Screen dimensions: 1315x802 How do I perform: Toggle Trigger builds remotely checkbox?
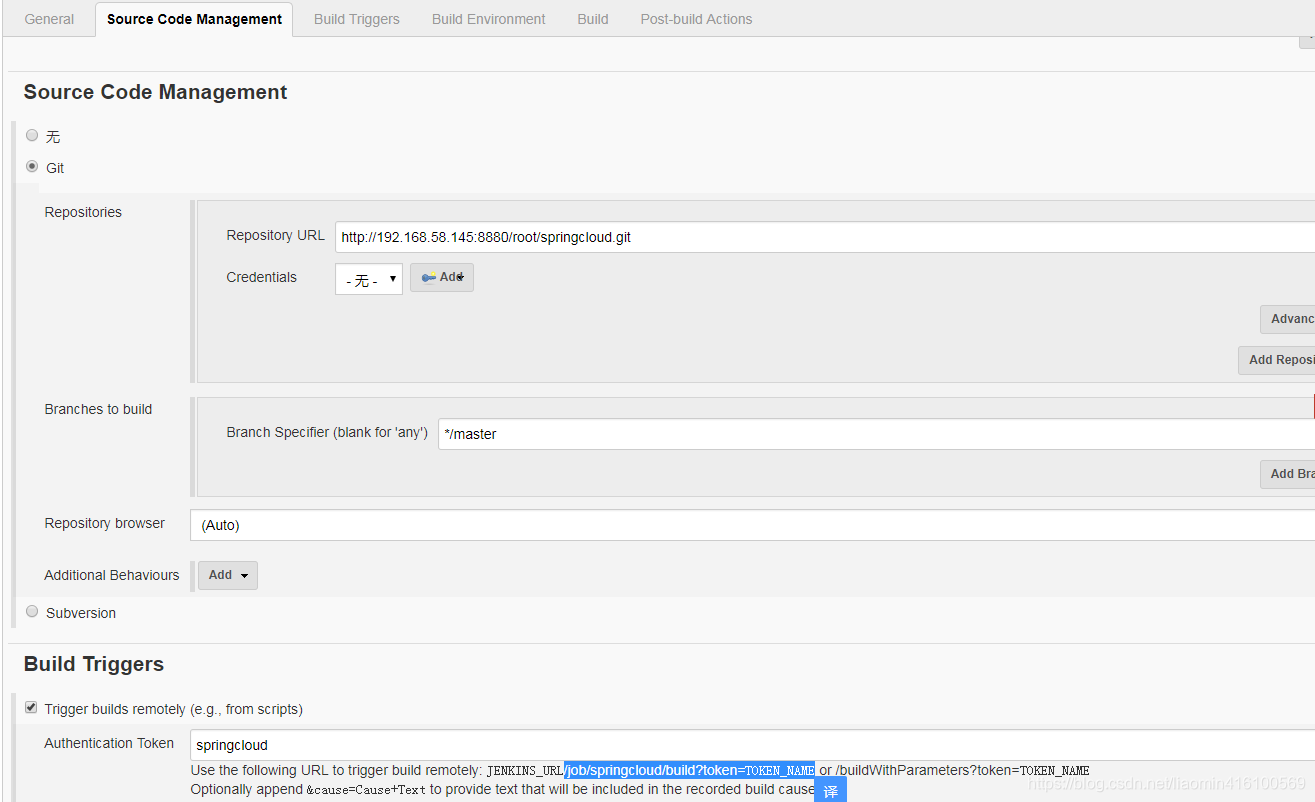point(31,708)
